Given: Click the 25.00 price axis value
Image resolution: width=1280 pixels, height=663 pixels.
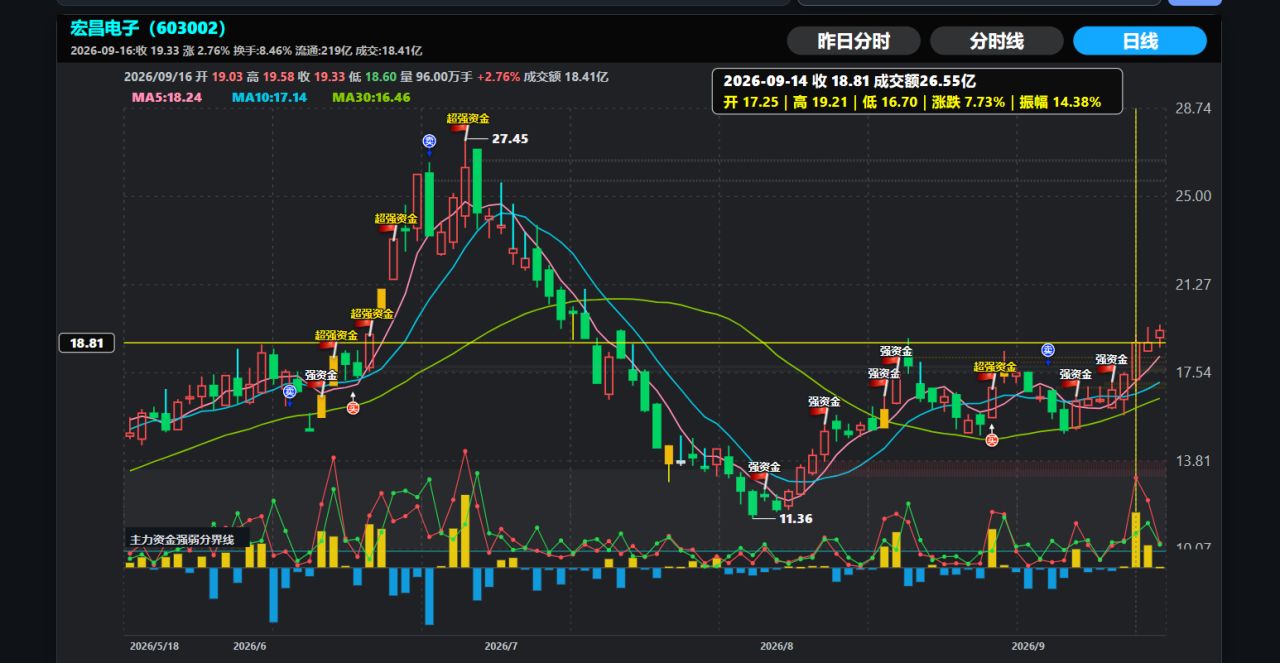Looking at the screenshot, I should (x=1194, y=196).
